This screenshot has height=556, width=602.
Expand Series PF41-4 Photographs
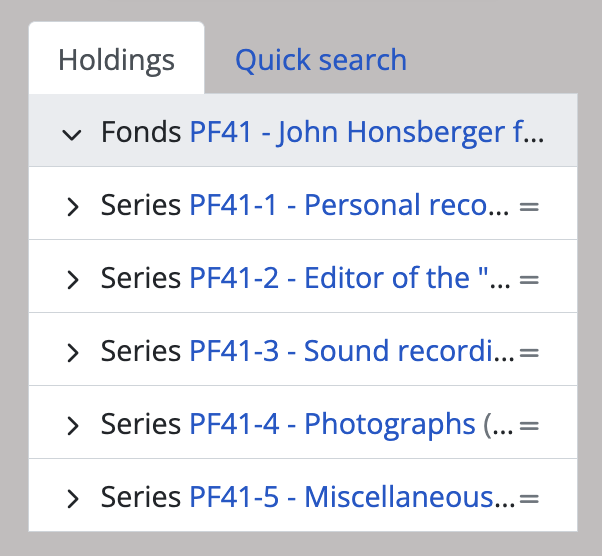[72, 426]
